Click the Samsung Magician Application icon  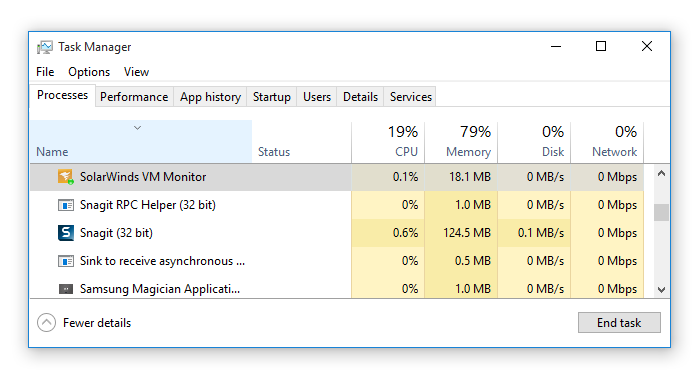(x=66, y=289)
